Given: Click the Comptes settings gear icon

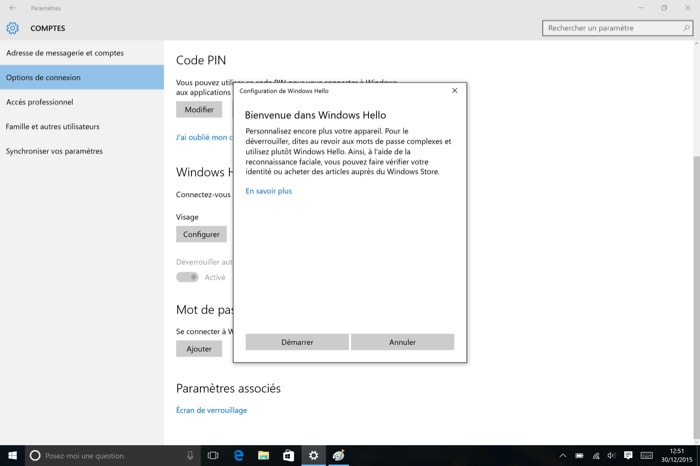Looking at the screenshot, I should pyautogui.click(x=13, y=28).
